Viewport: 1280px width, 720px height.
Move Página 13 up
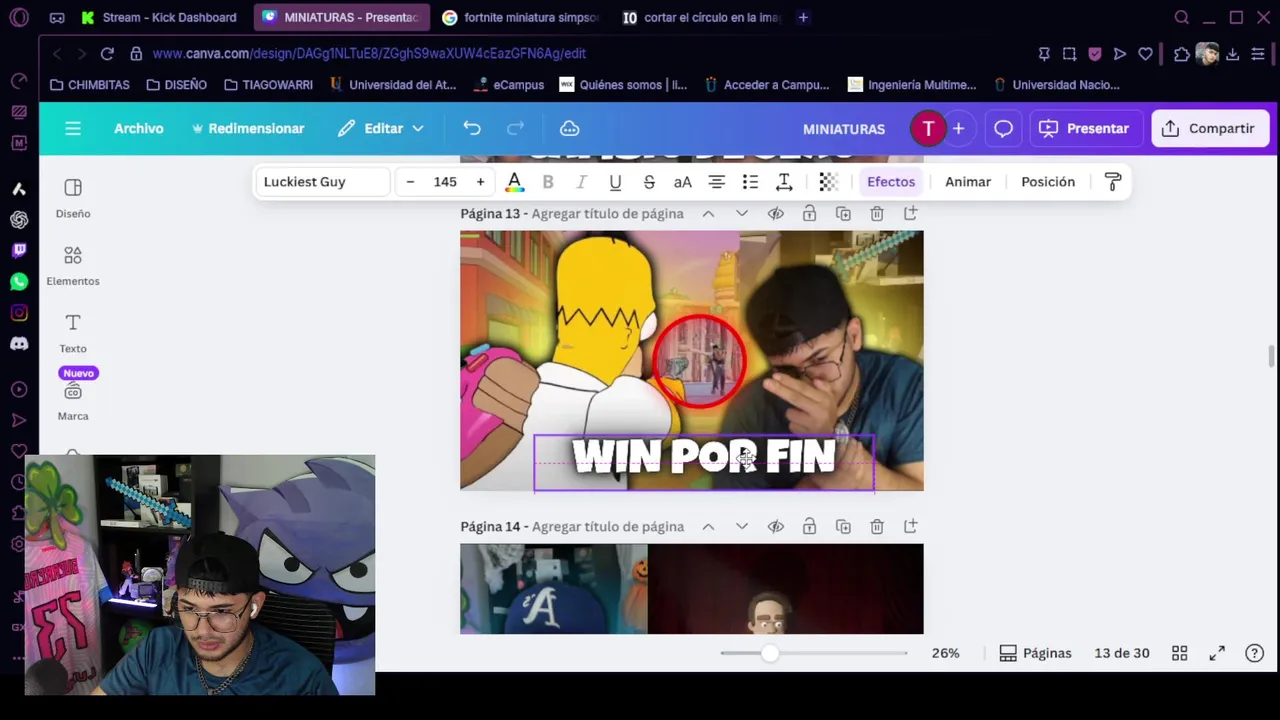[708, 214]
